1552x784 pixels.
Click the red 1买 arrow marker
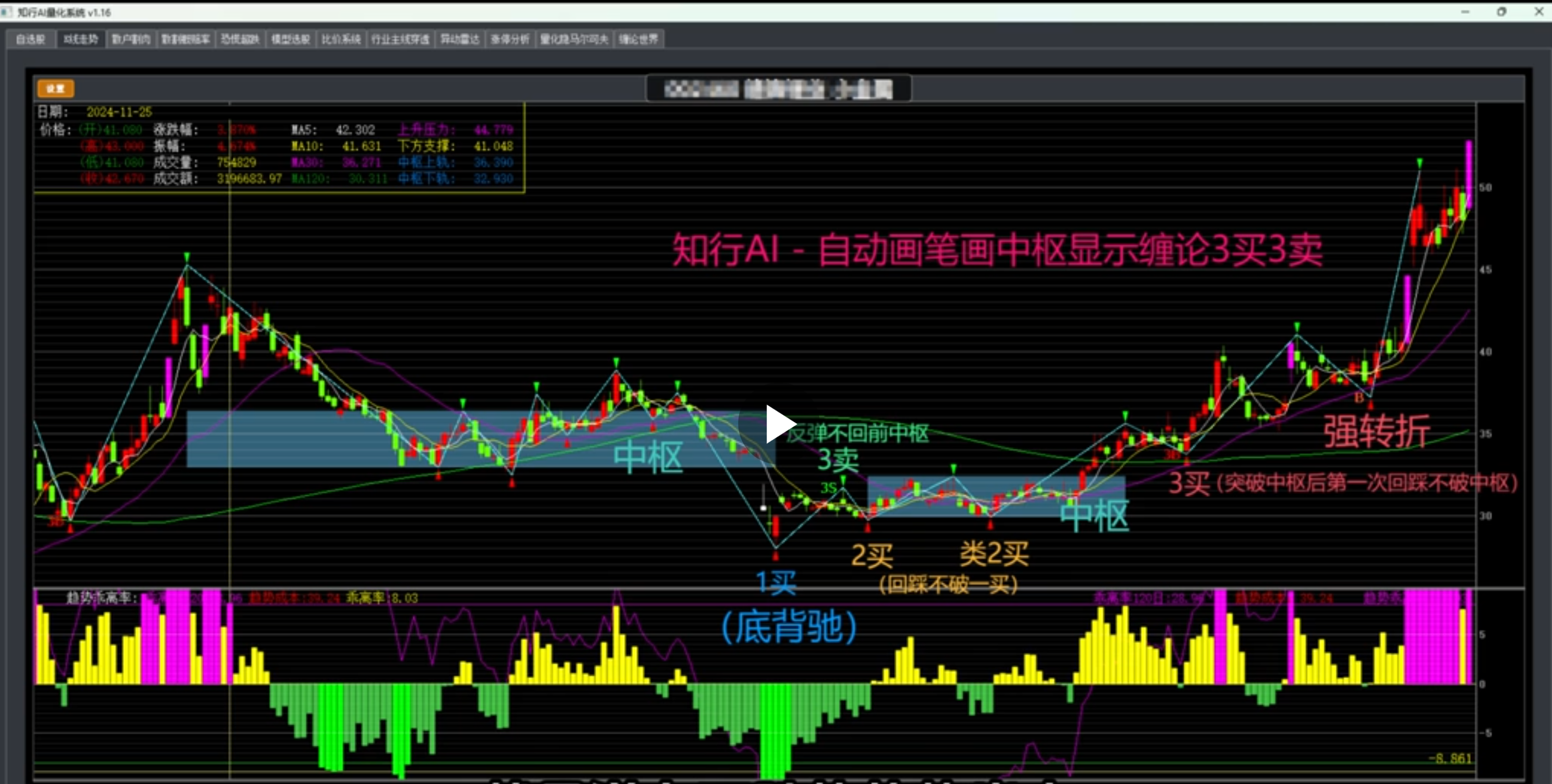click(776, 555)
